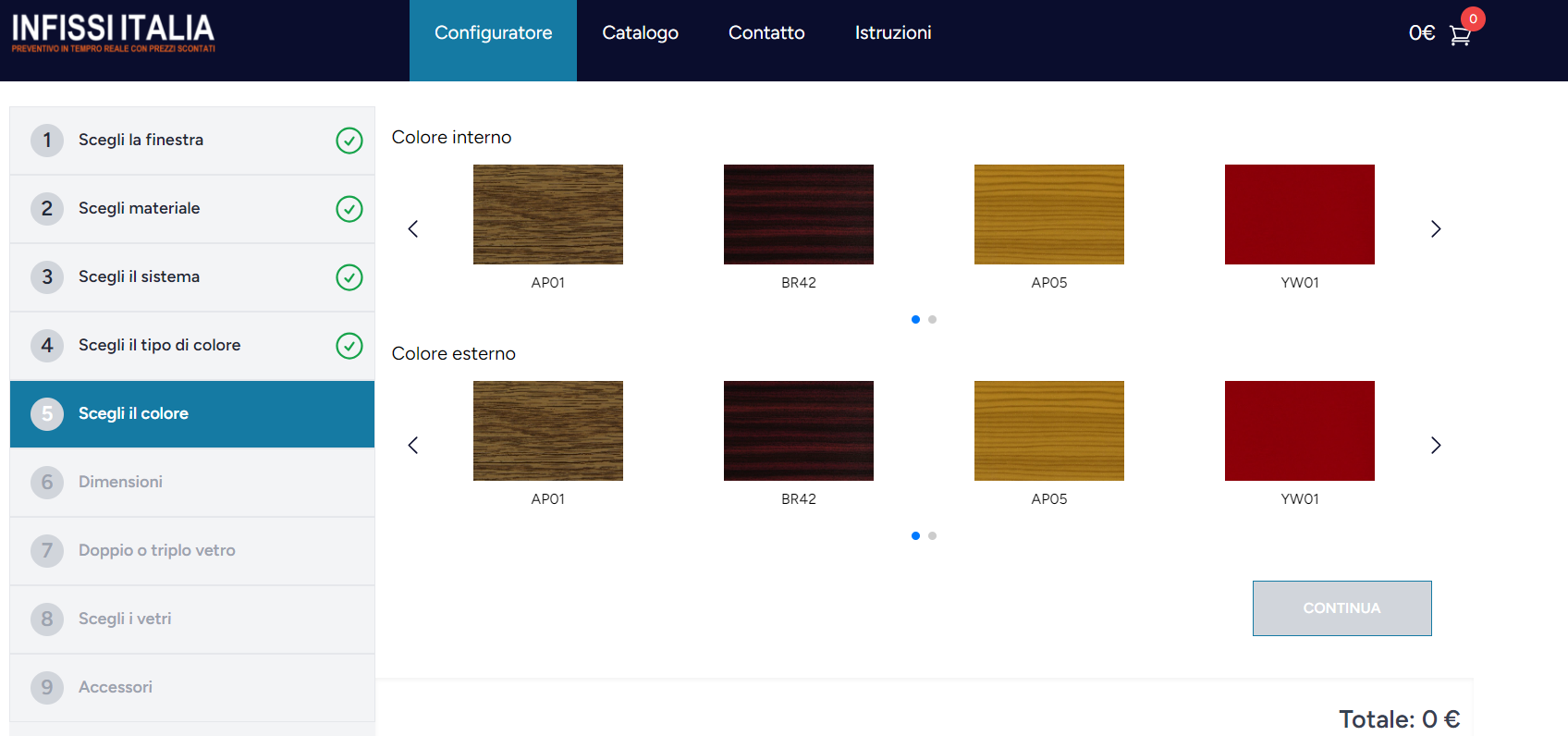Open the shopping cart icon
Image resolution: width=1568 pixels, height=736 pixels.
tap(1460, 35)
